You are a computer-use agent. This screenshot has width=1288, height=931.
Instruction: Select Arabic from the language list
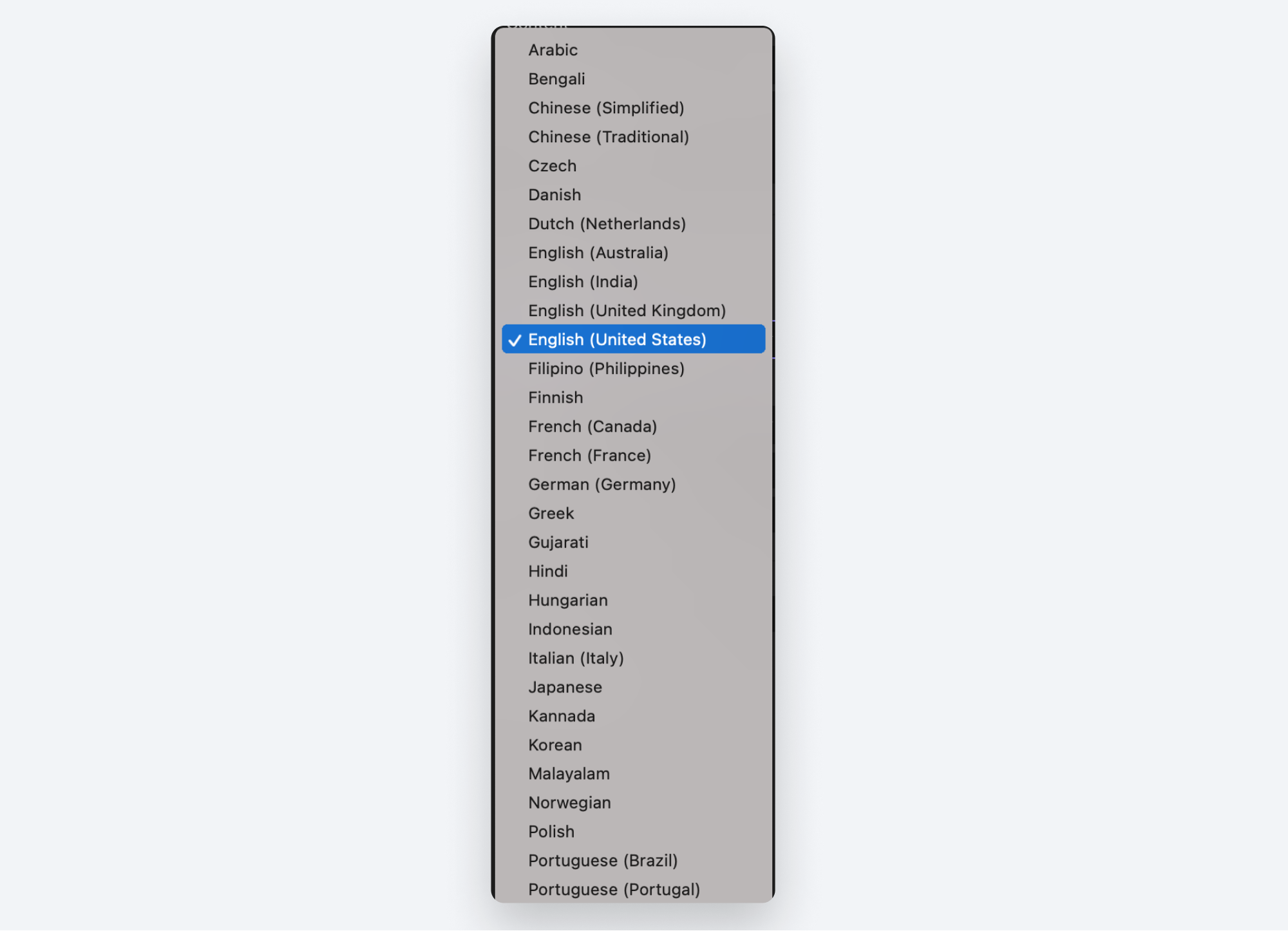coord(553,48)
